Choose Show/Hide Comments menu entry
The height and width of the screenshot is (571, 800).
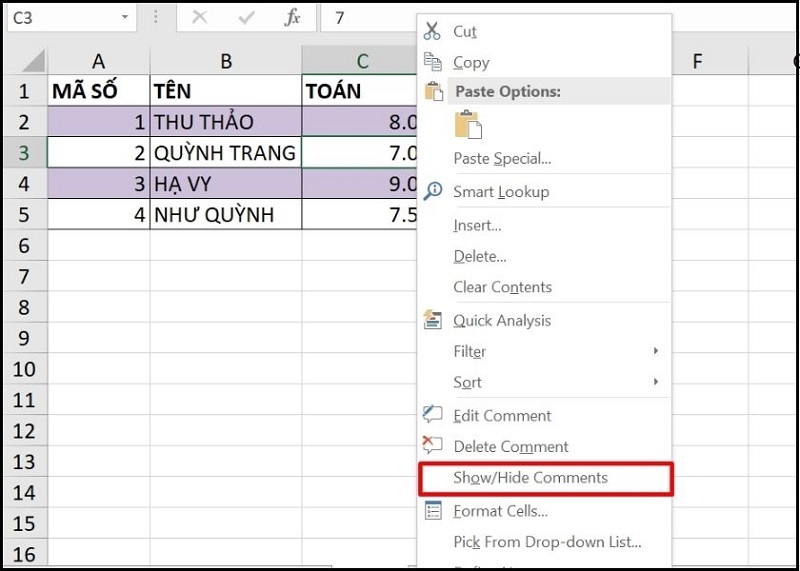[530, 478]
